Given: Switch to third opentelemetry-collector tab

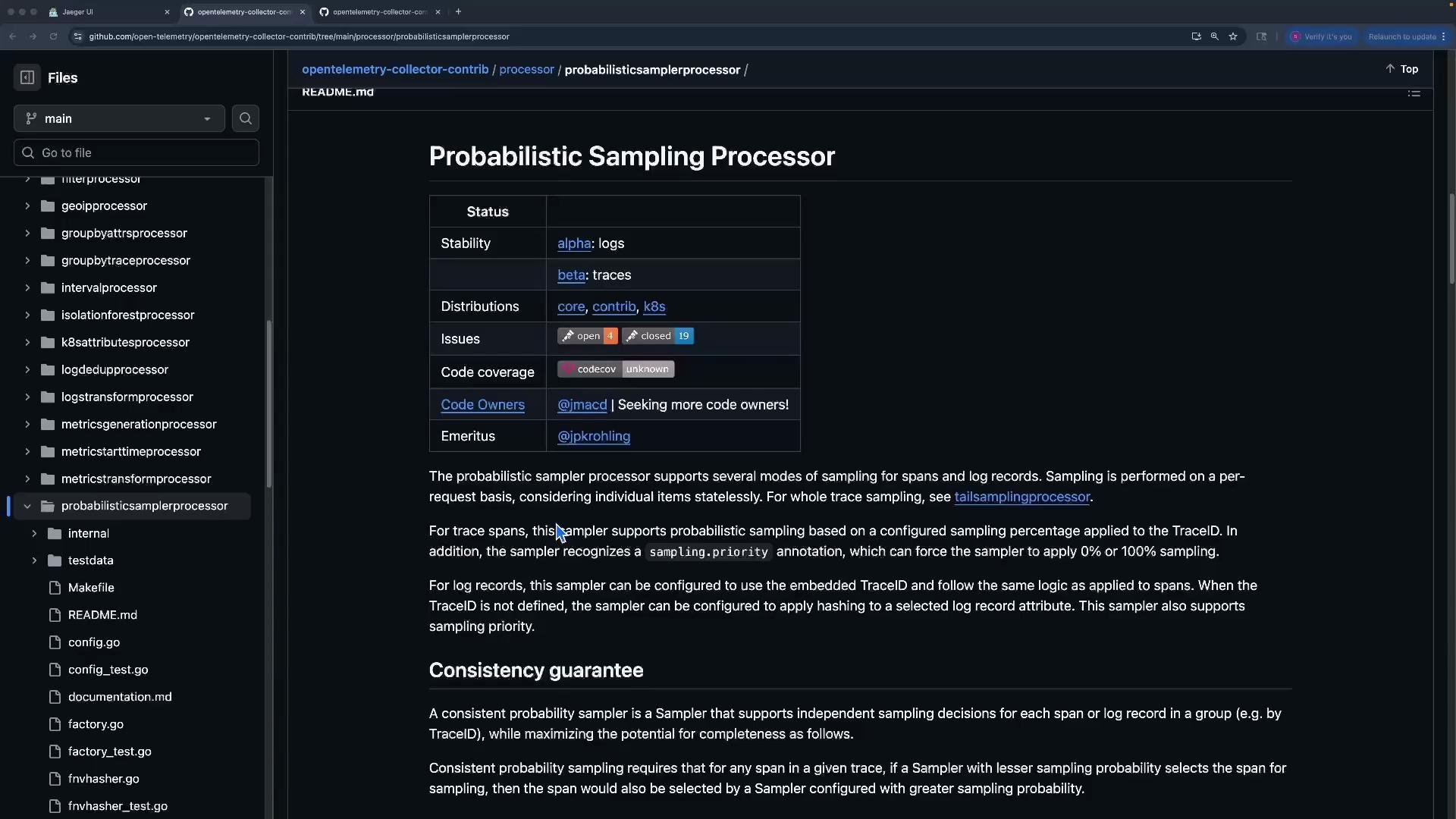Looking at the screenshot, I should coord(379,12).
